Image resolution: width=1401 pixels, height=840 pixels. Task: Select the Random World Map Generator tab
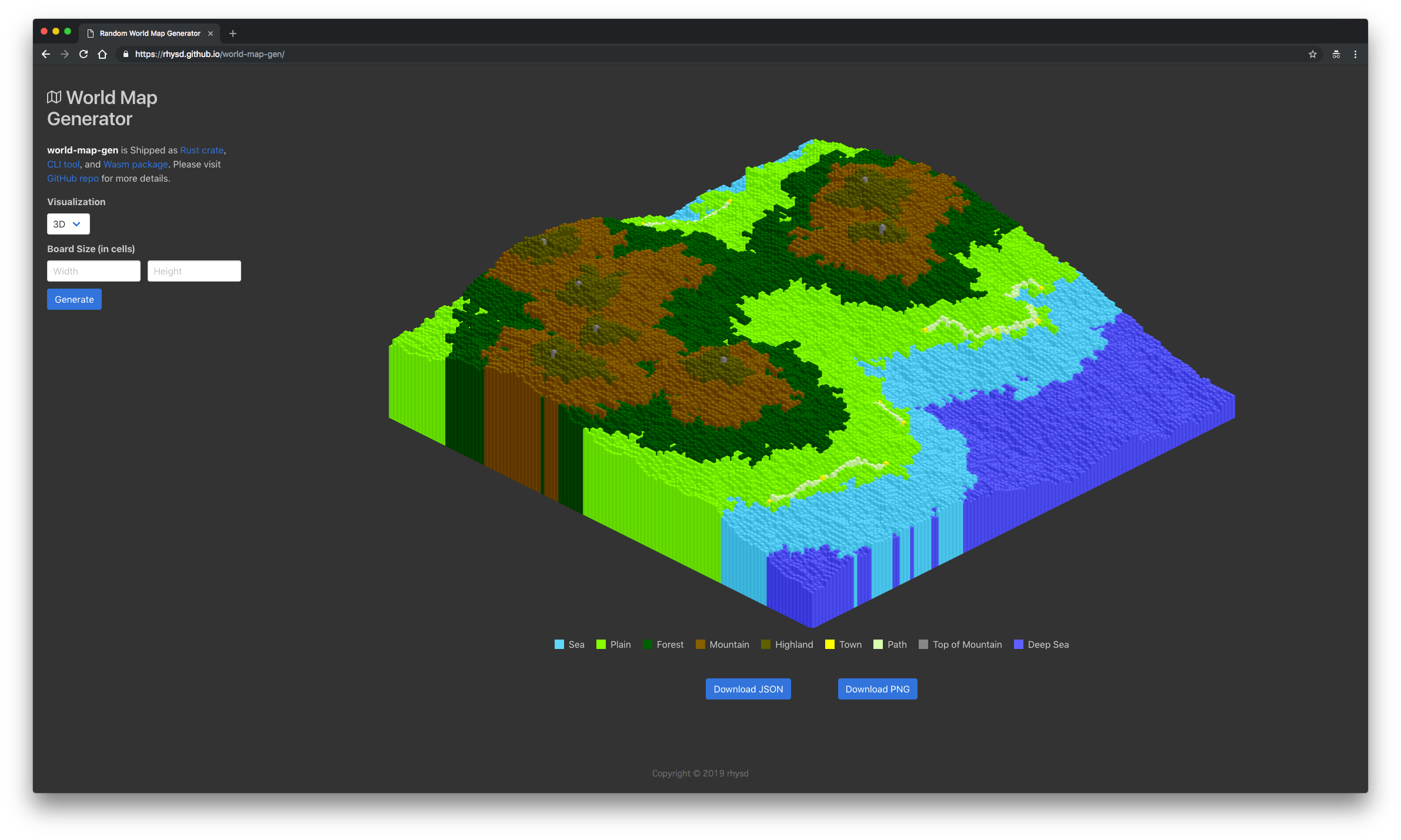[149, 34]
